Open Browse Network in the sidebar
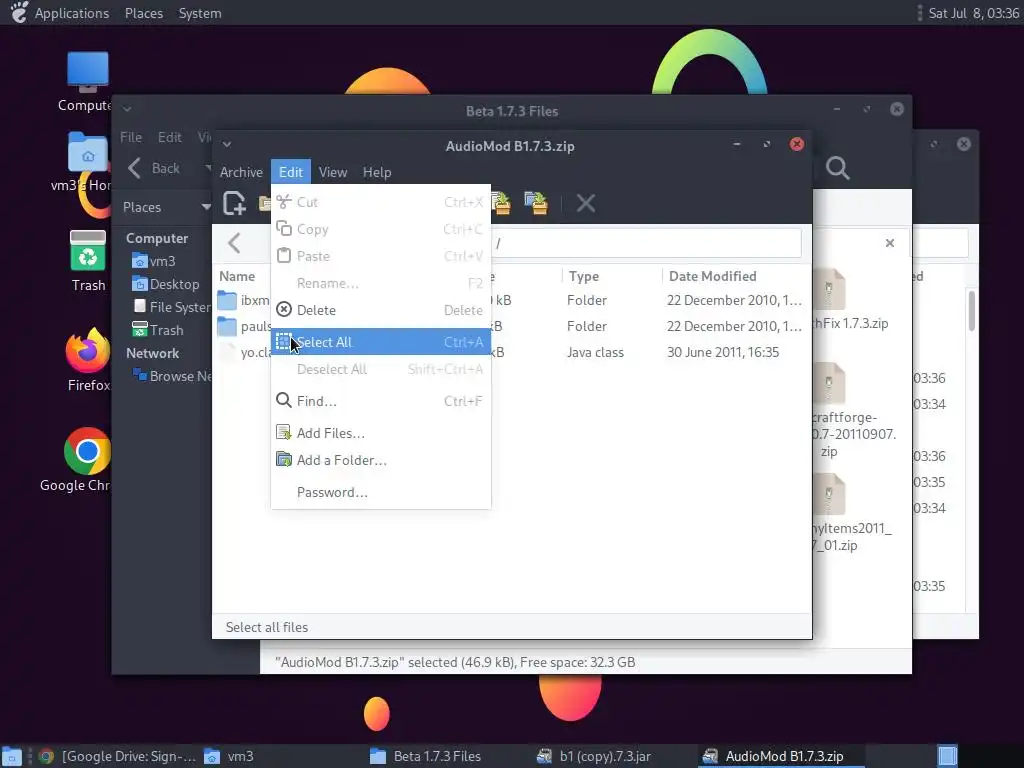 (172, 376)
